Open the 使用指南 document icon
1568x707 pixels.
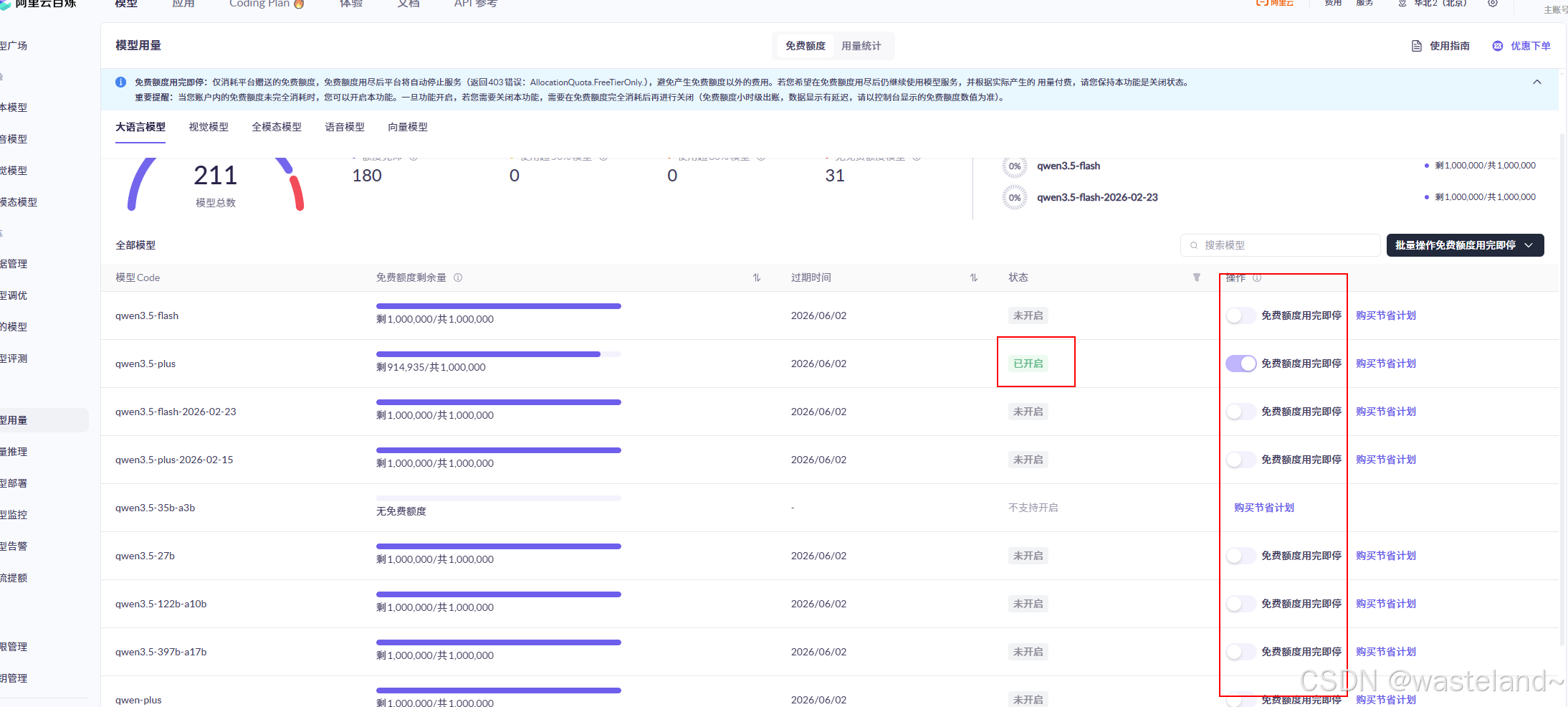point(1416,46)
